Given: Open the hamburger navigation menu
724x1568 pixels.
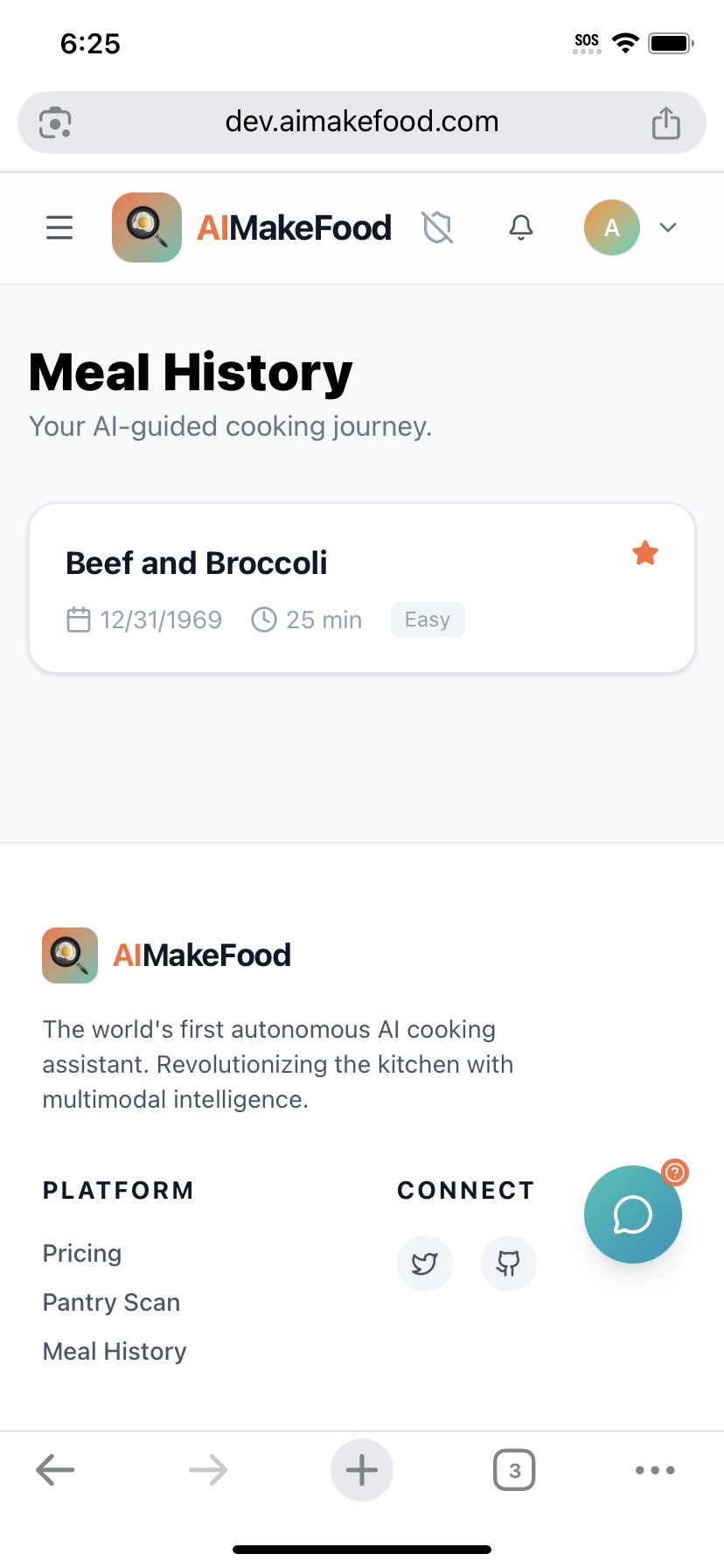Looking at the screenshot, I should tap(59, 227).
